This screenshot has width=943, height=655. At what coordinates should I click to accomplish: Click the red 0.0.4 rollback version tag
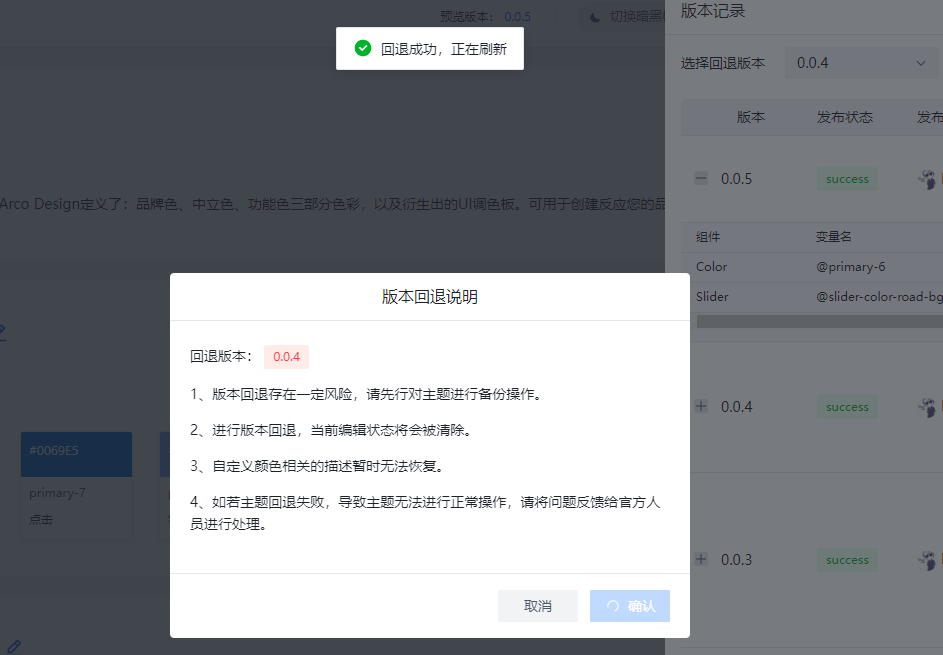point(286,357)
